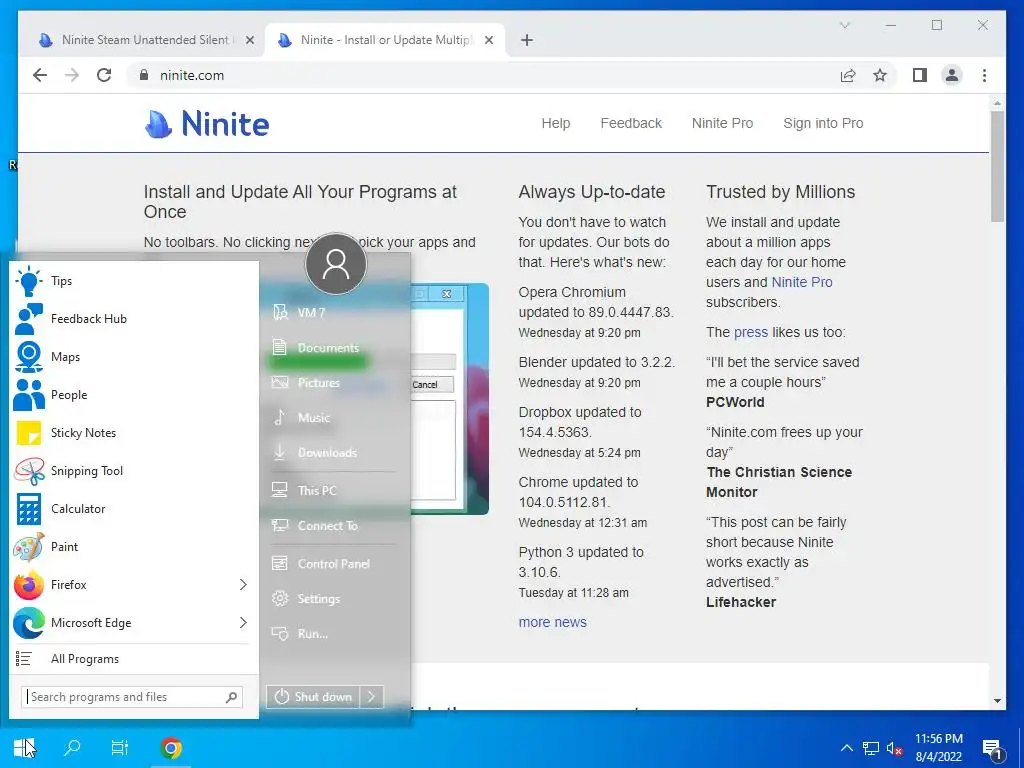Image resolution: width=1024 pixels, height=768 pixels.
Task: Click the user account avatar picture
Action: pos(336,264)
